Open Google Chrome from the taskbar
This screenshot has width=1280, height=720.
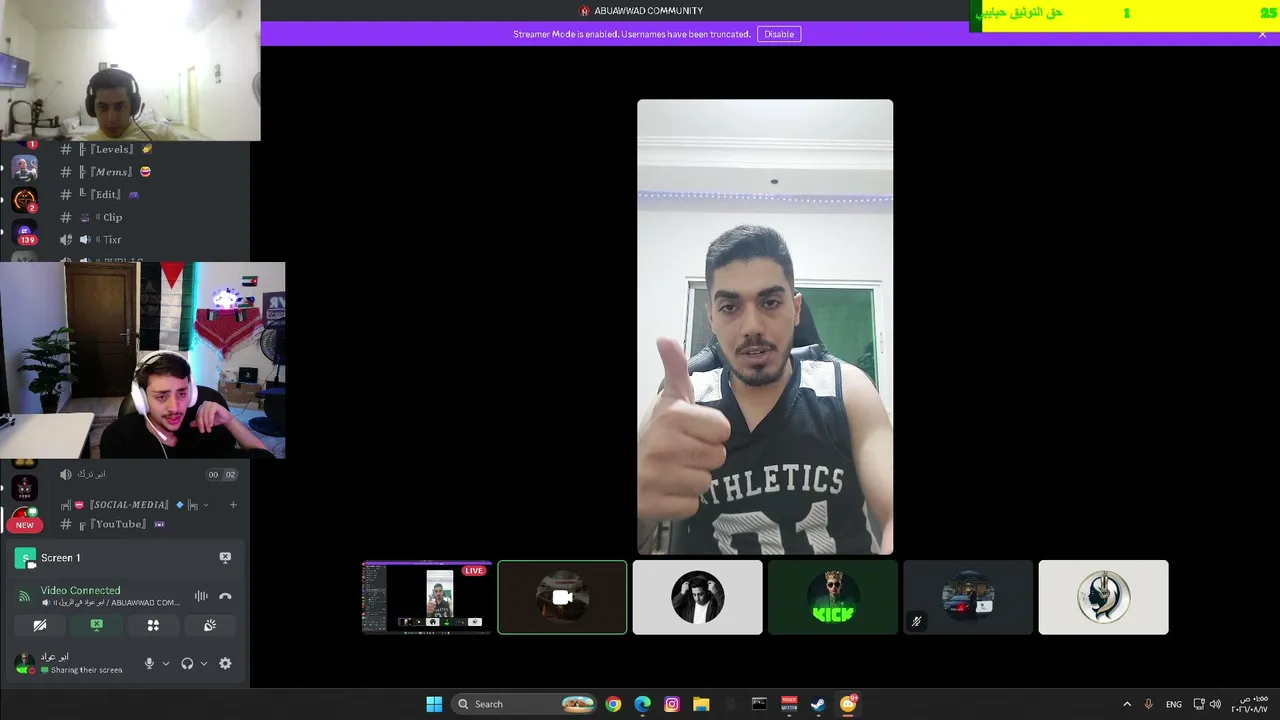pos(613,704)
